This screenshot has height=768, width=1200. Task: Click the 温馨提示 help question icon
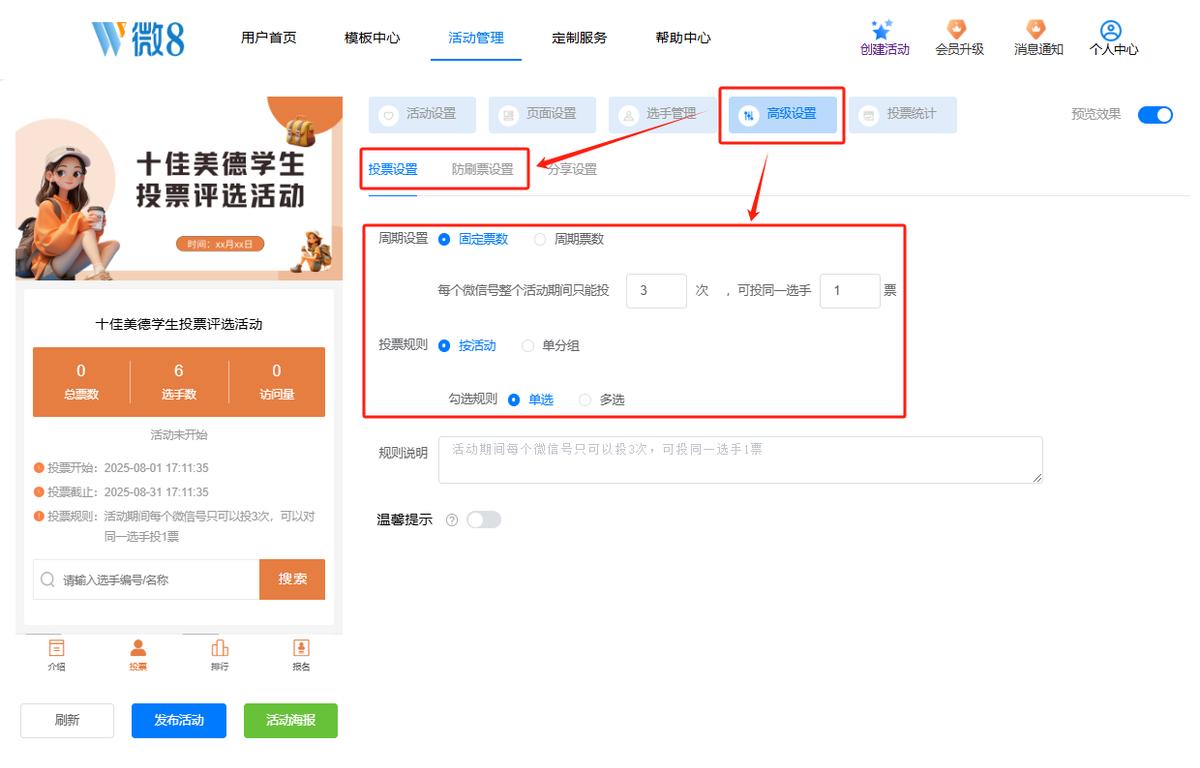[x=452, y=520]
